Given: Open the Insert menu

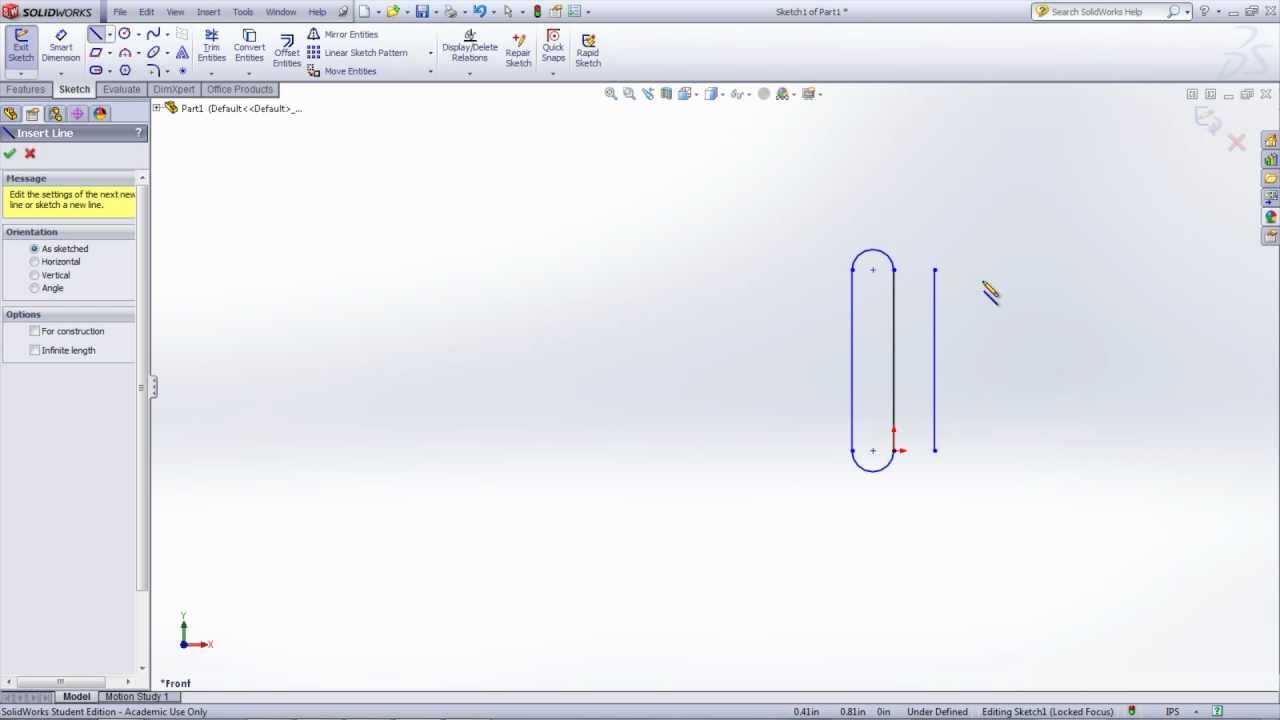Looking at the screenshot, I should pyautogui.click(x=208, y=12).
